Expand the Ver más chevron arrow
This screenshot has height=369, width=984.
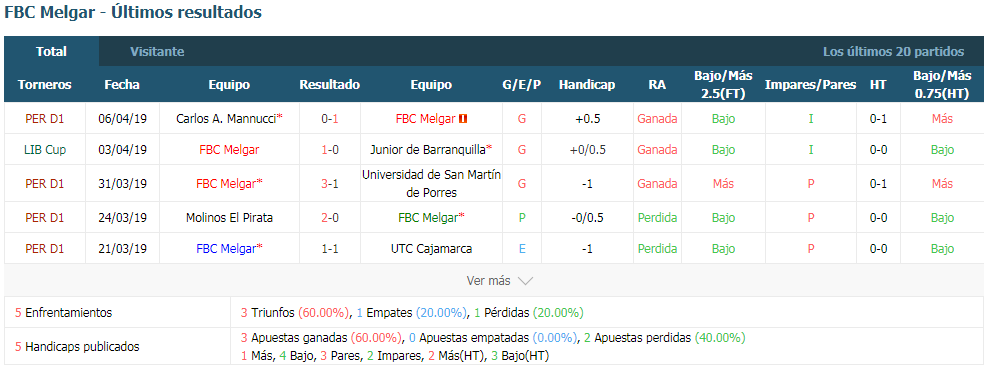point(525,281)
